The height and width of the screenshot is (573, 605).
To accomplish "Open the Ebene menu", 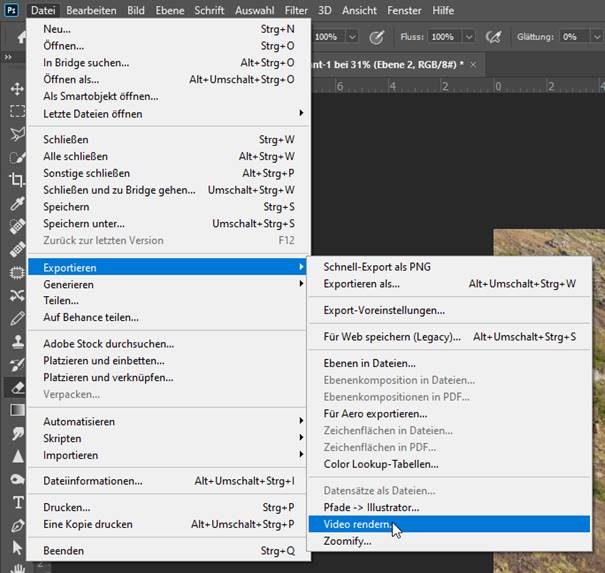I will [x=170, y=10].
